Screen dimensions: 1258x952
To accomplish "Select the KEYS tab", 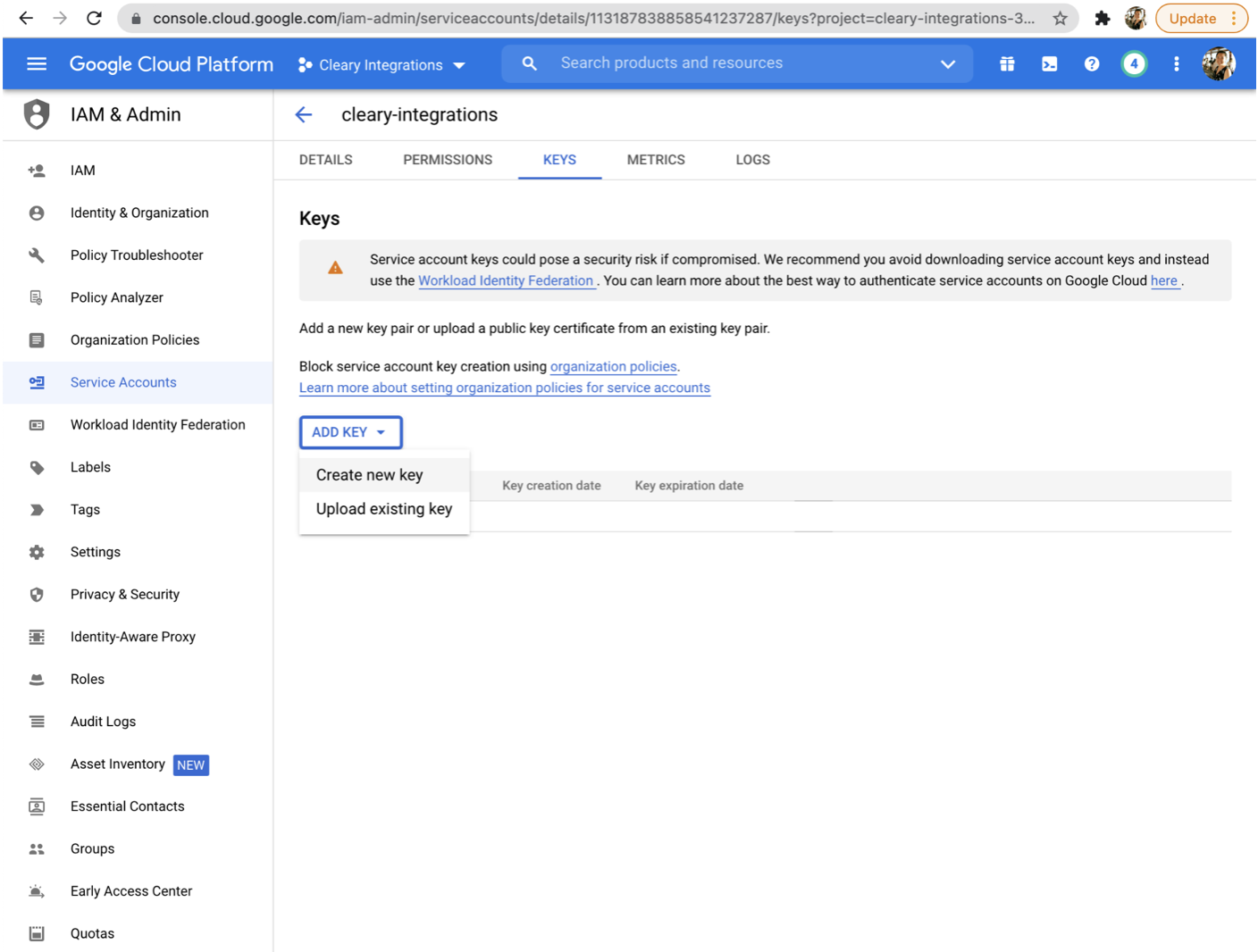I will tap(559, 160).
